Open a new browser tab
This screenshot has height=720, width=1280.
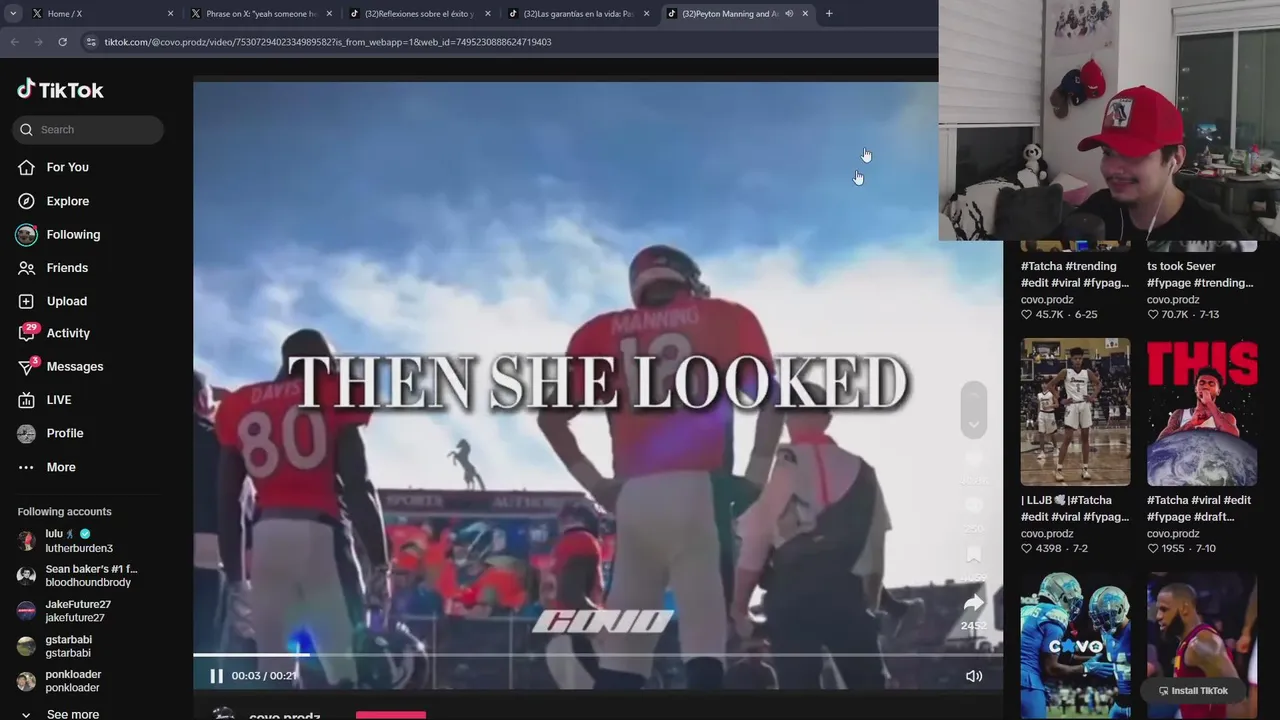(828, 14)
